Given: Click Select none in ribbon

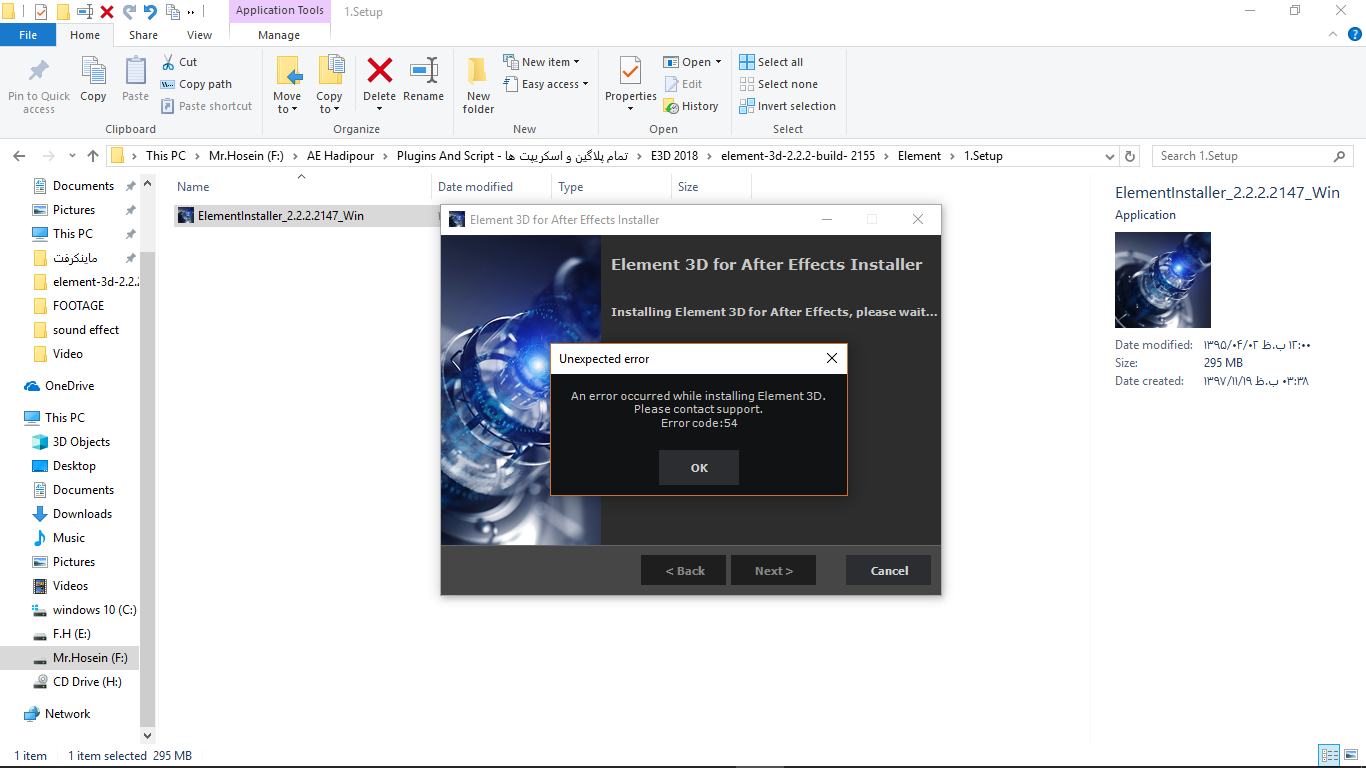Looking at the screenshot, I should 778,84.
